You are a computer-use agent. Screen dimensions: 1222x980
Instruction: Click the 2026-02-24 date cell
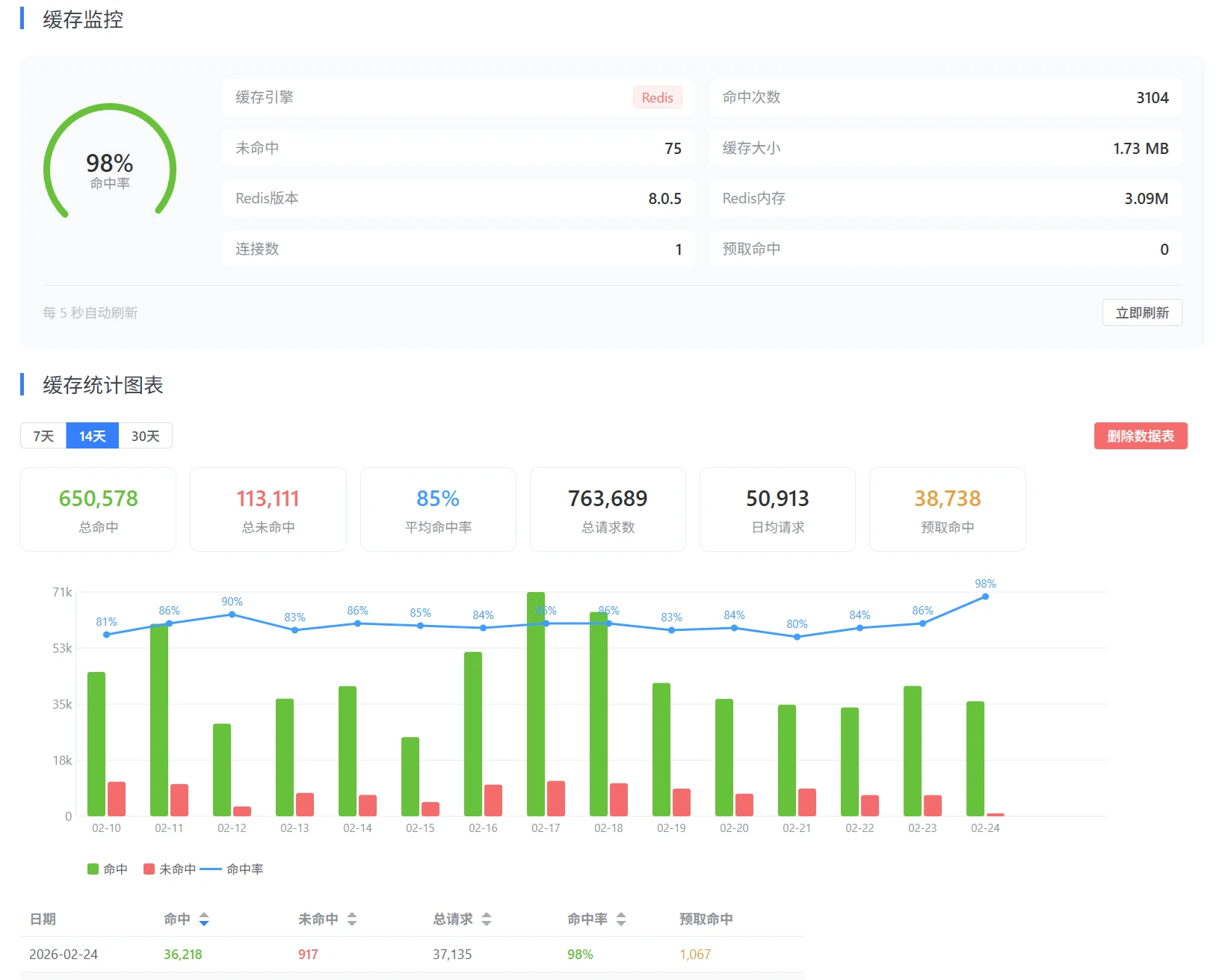(x=64, y=955)
